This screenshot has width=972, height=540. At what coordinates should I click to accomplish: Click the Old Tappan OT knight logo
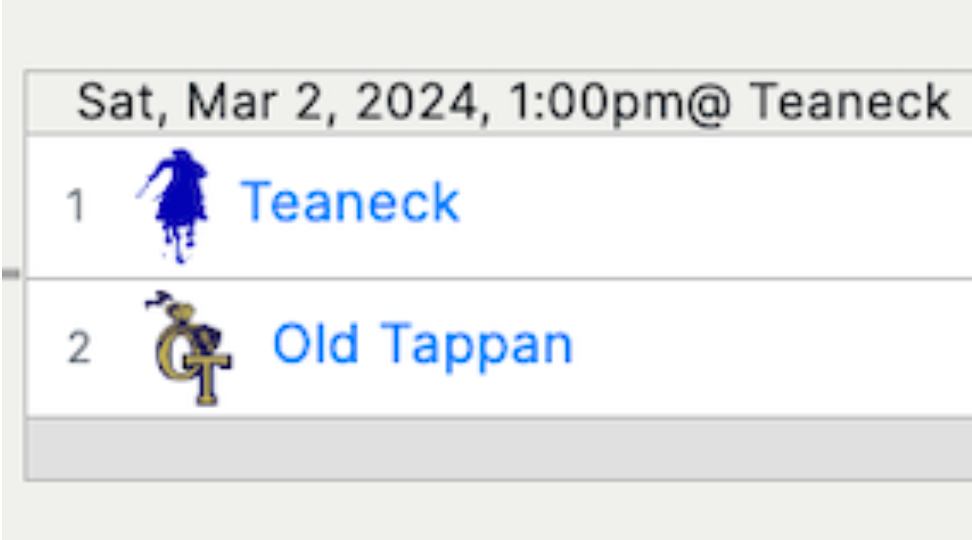pyautogui.click(x=190, y=347)
